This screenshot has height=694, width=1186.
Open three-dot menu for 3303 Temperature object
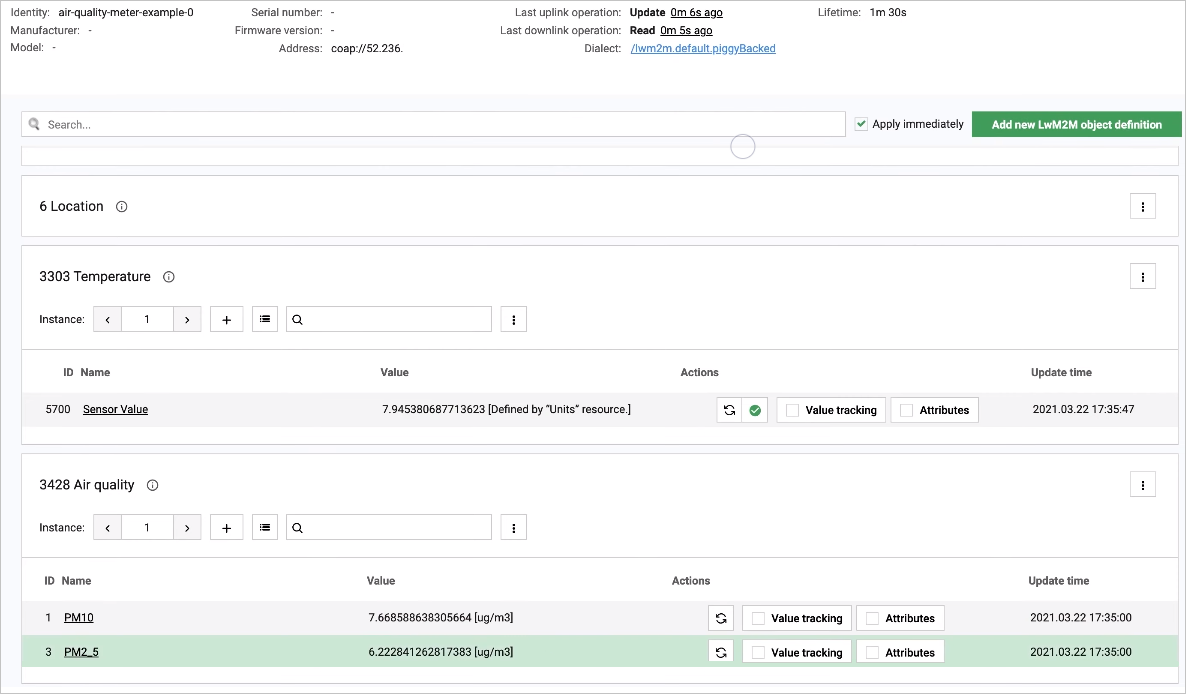[x=1143, y=277]
